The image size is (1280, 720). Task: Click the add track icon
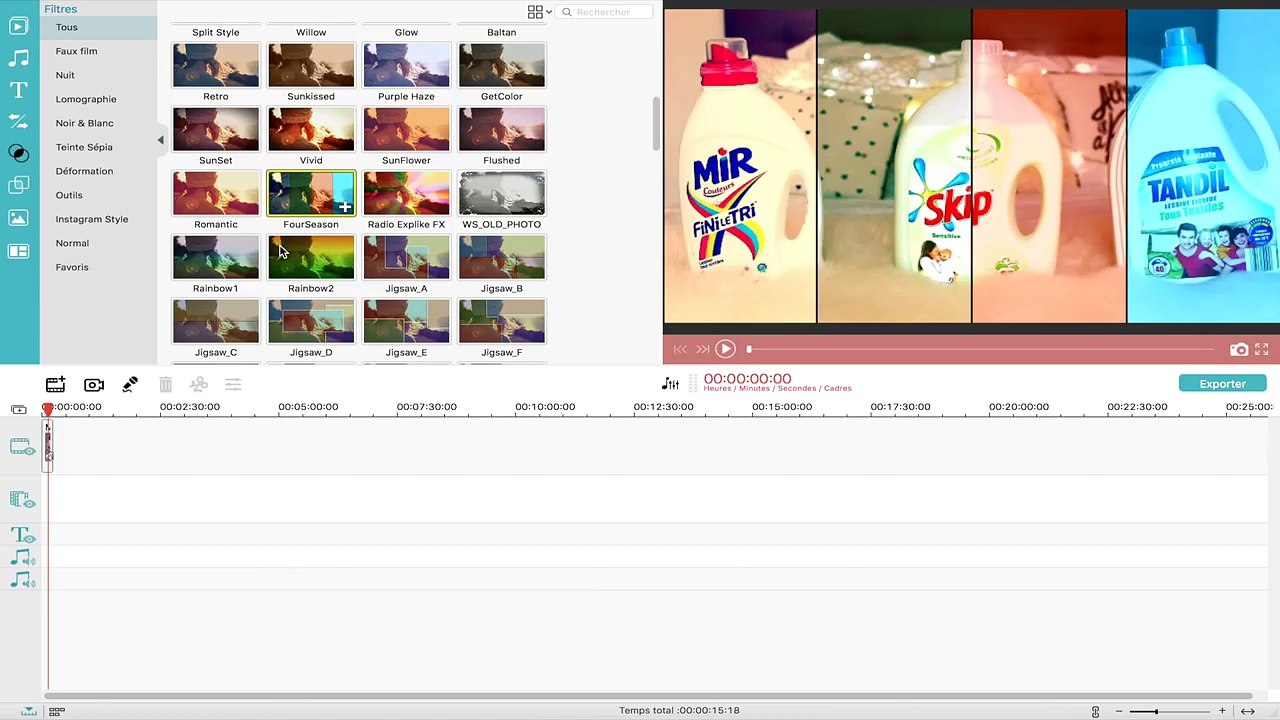pyautogui.click(x=19, y=409)
